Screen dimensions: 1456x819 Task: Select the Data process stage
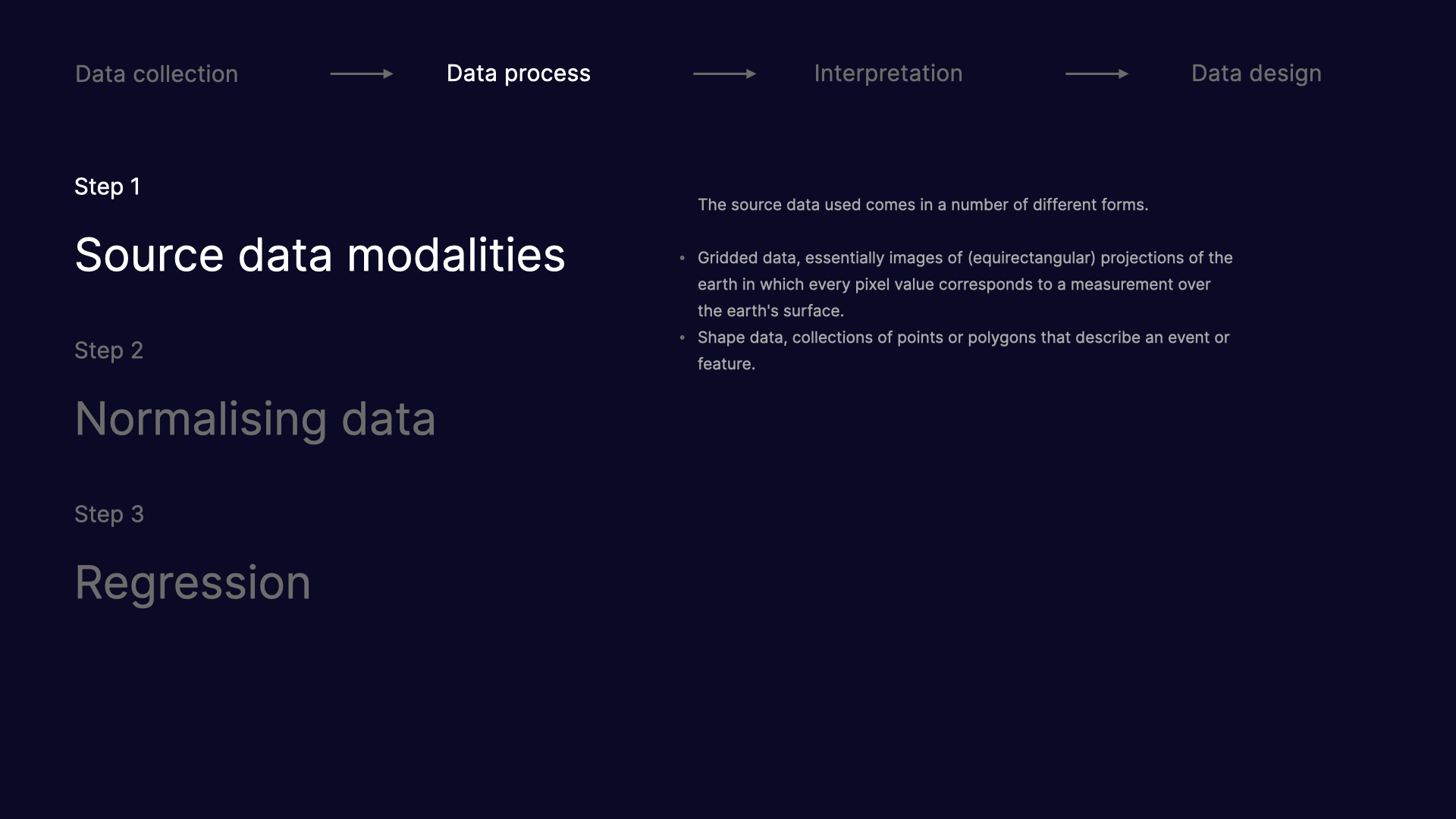coord(518,74)
